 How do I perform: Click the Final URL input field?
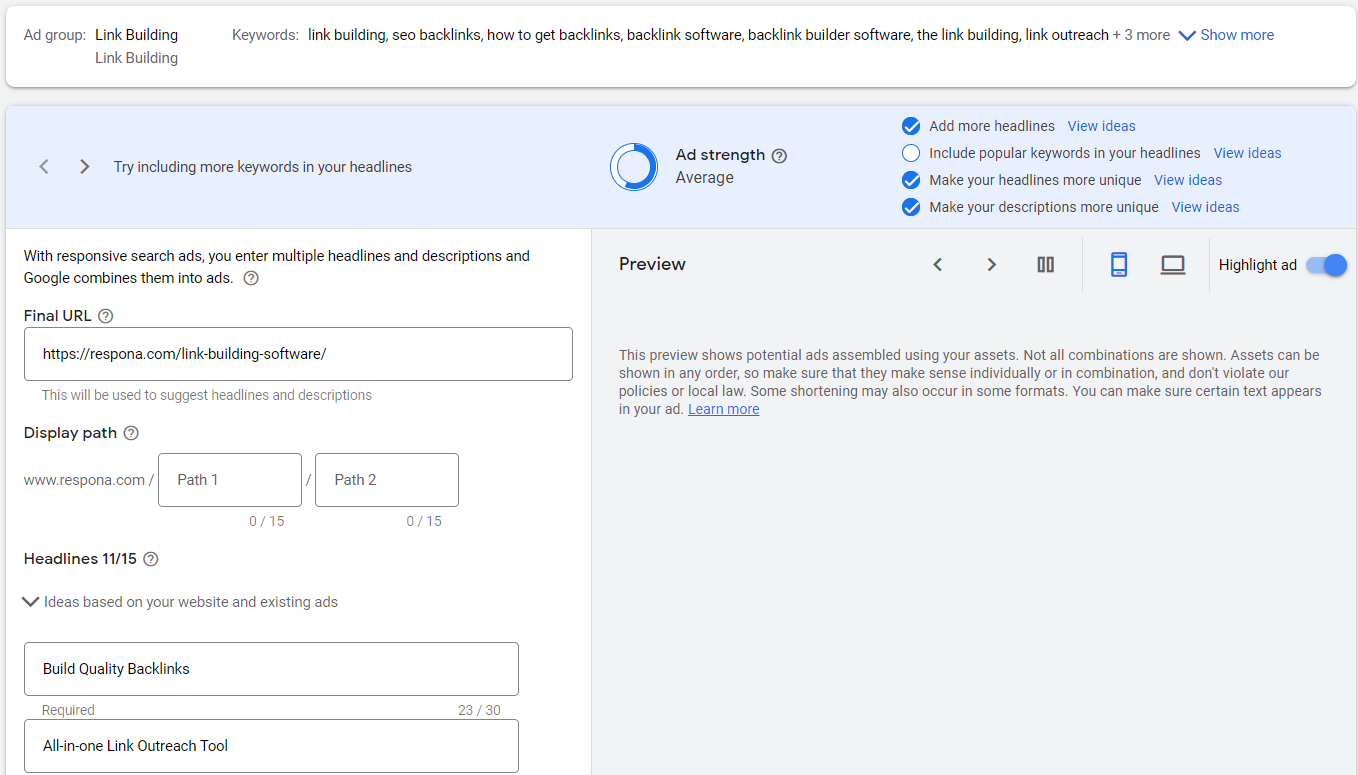click(x=298, y=354)
